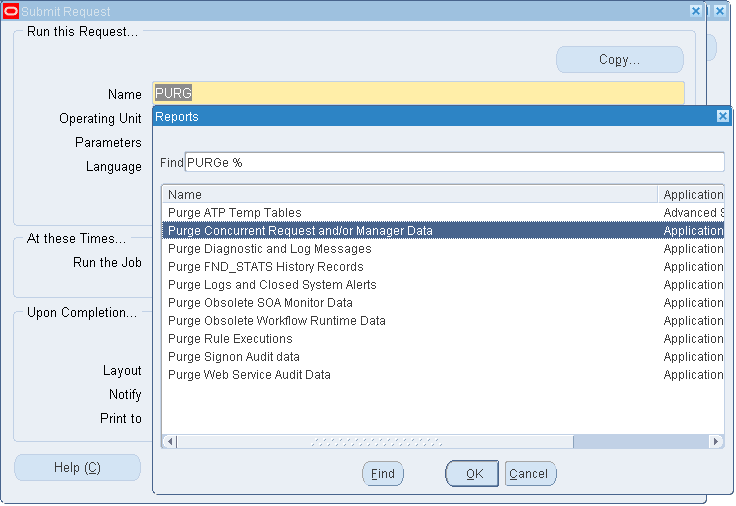Select Purge ATP Temp Tables row
736x506 pixels.
(443, 213)
